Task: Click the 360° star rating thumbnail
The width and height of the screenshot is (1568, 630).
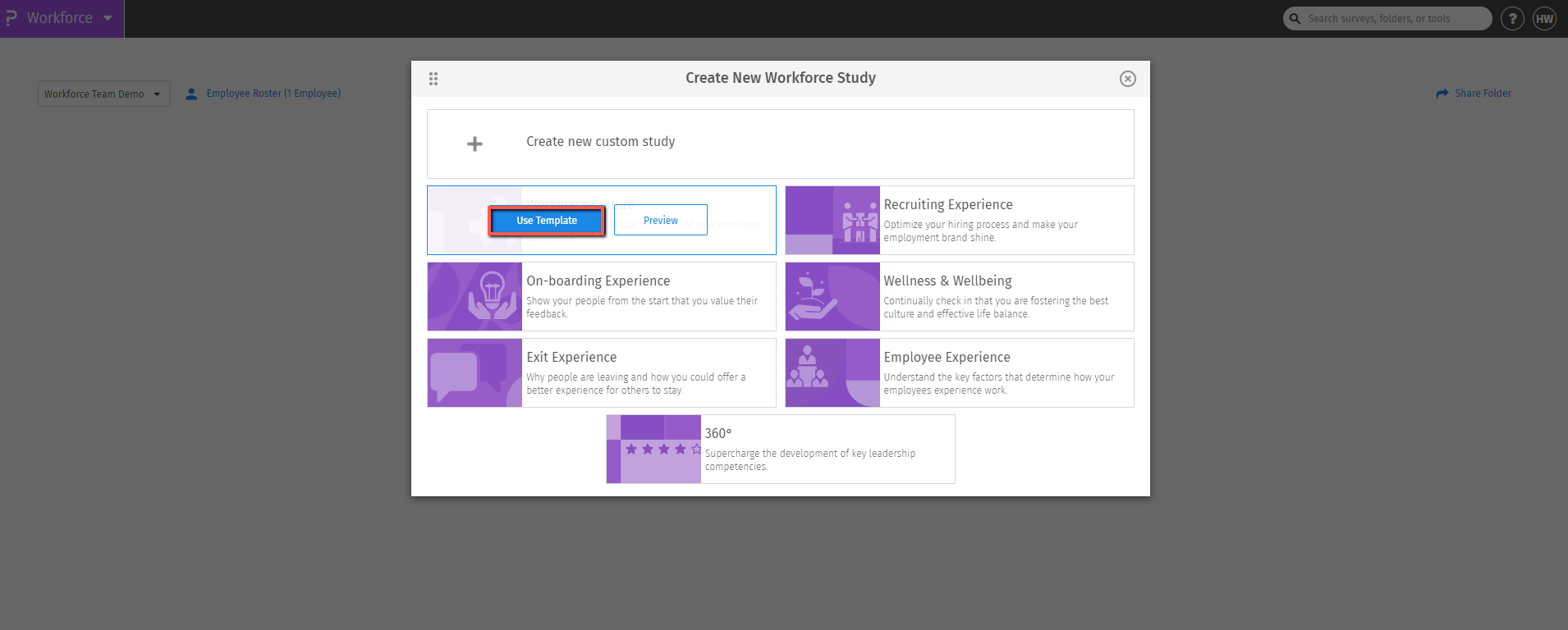Action: tap(653, 449)
